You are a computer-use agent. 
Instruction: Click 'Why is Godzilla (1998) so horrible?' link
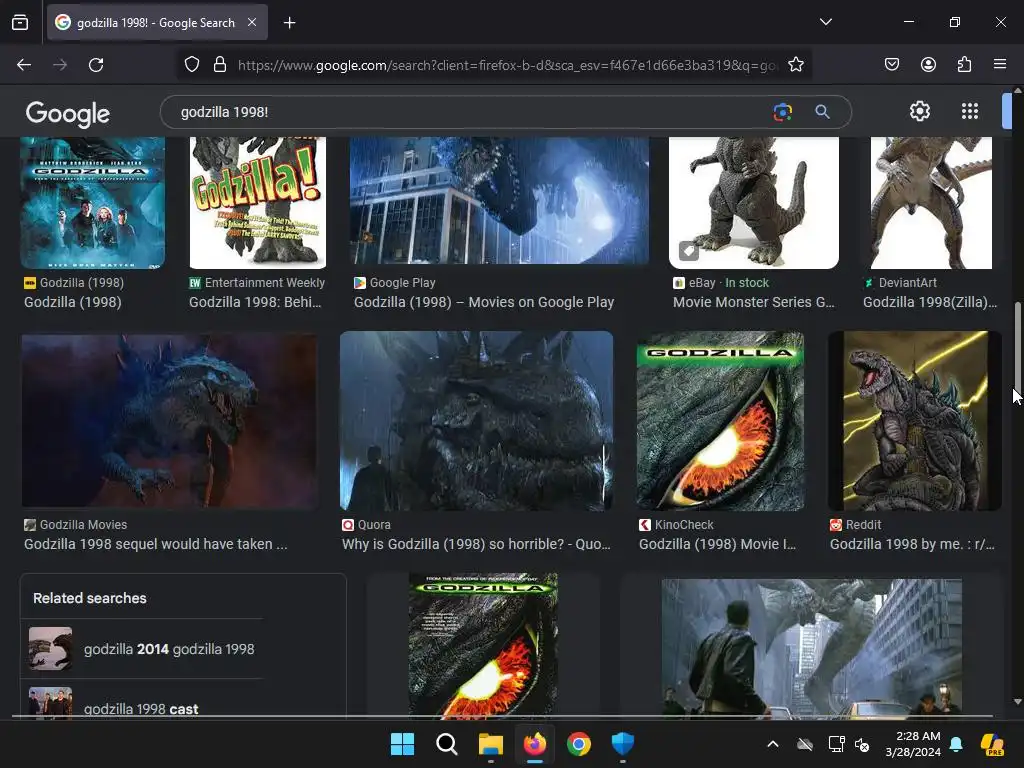click(x=476, y=544)
